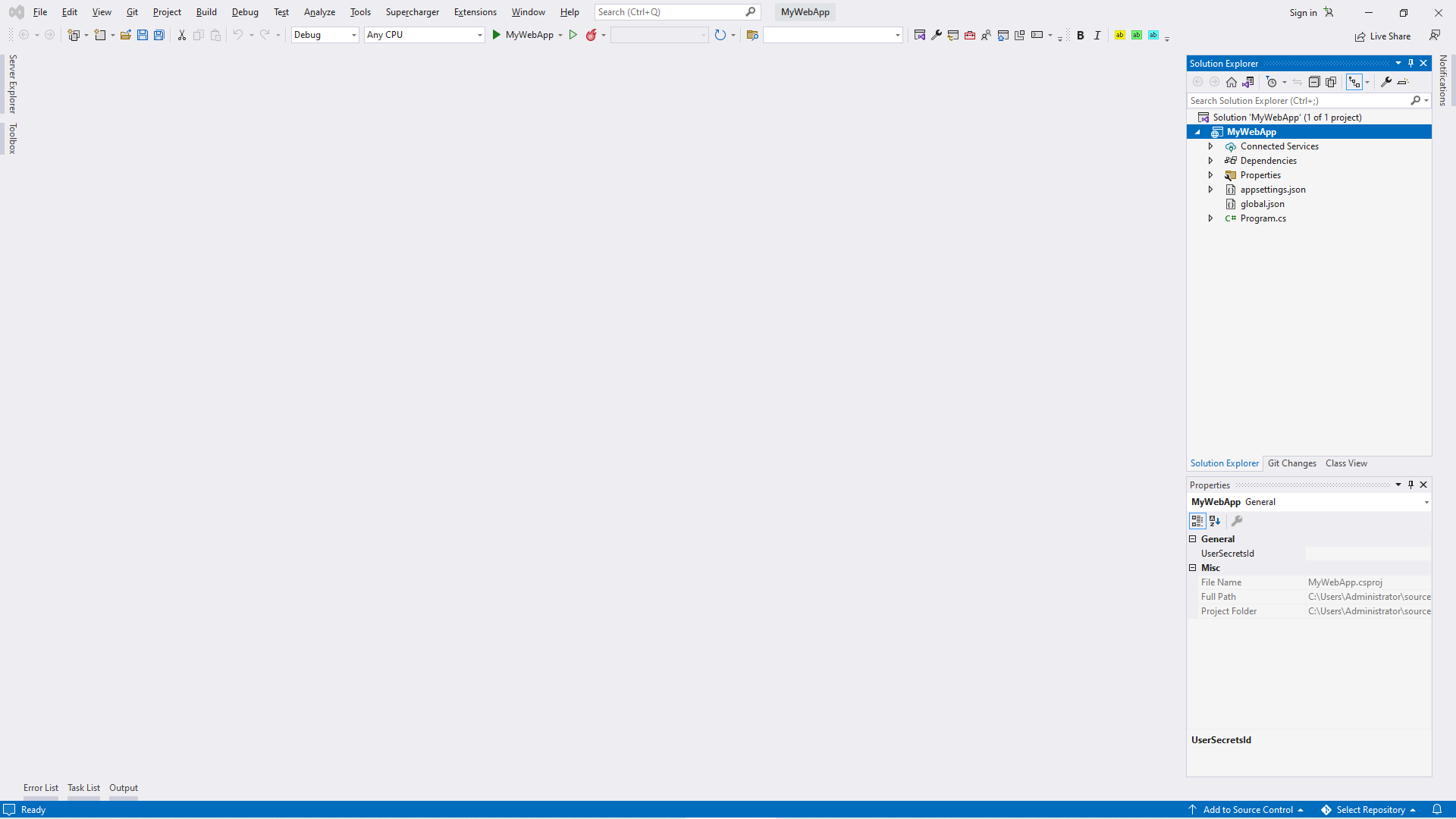1456x819 pixels.
Task: Open the Solution Explorer wrench Properties icon
Action: pyautogui.click(x=1386, y=82)
